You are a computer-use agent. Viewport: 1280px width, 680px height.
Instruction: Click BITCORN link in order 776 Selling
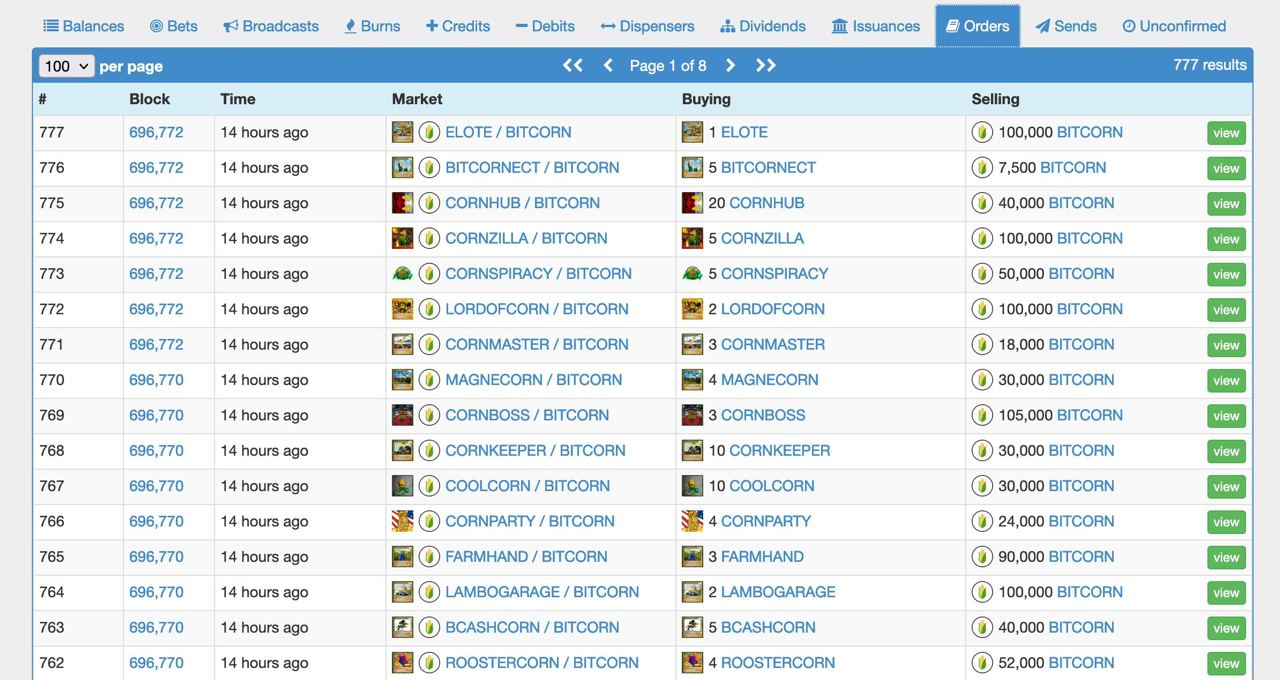pyautogui.click(x=1073, y=167)
